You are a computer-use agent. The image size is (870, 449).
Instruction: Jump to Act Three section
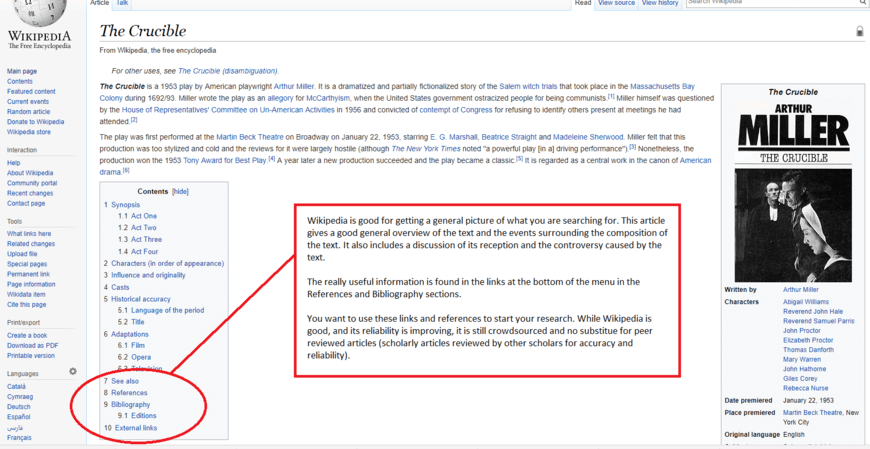(x=146, y=240)
